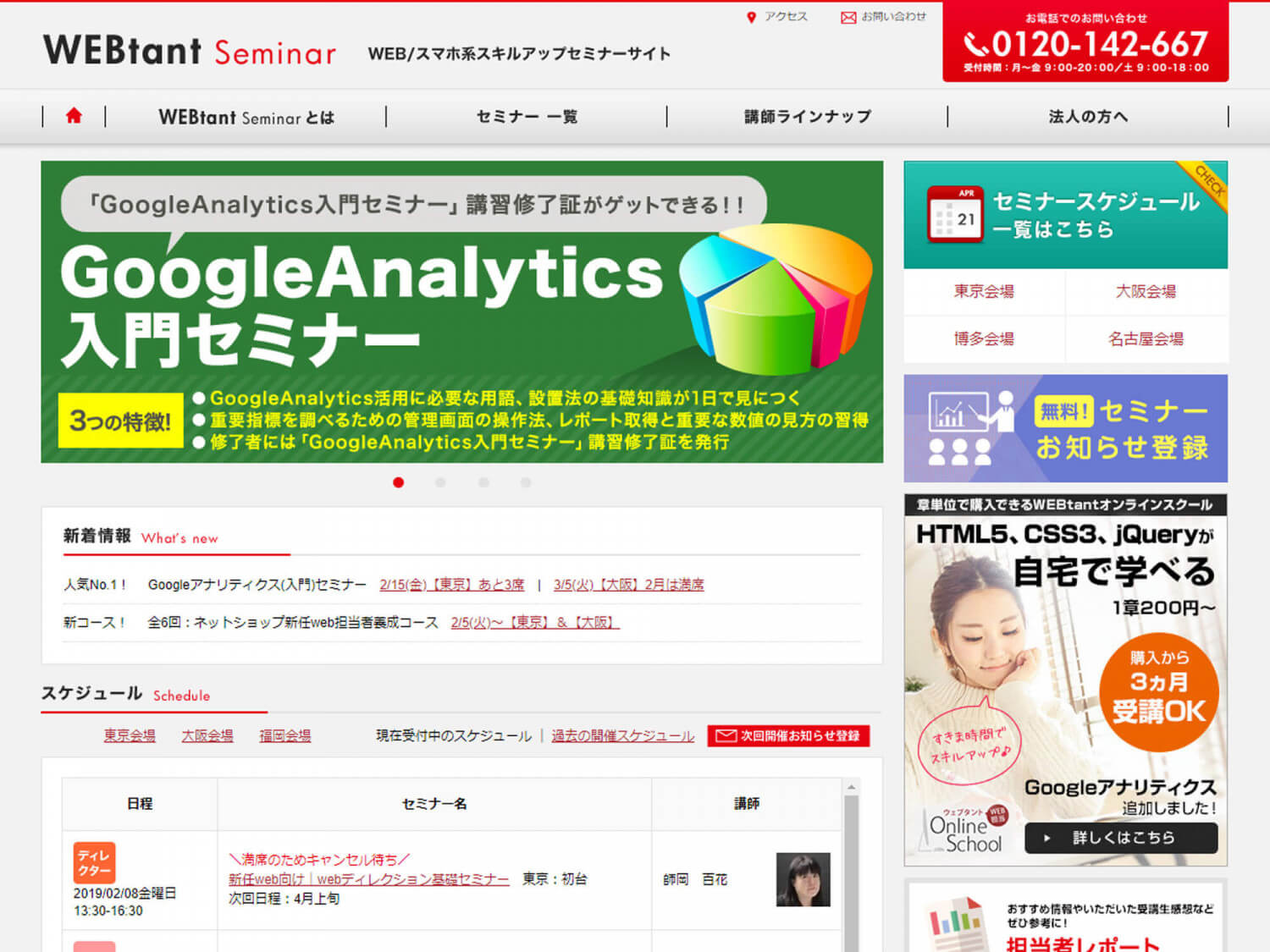Open the 講師ラインナップ menu item
The width and height of the screenshot is (1270, 952).
[807, 117]
